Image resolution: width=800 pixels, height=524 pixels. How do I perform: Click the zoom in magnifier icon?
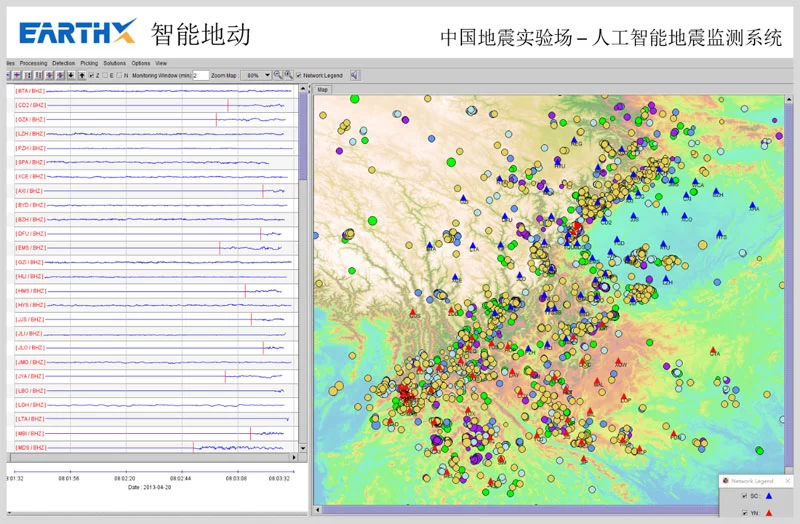click(x=289, y=75)
